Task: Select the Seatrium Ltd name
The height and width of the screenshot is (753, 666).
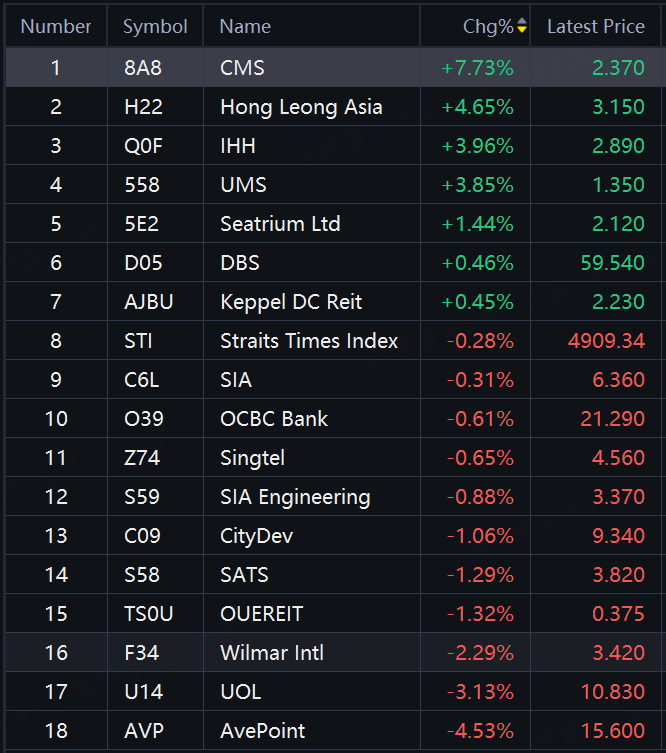Action: pyautogui.click(x=280, y=224)
